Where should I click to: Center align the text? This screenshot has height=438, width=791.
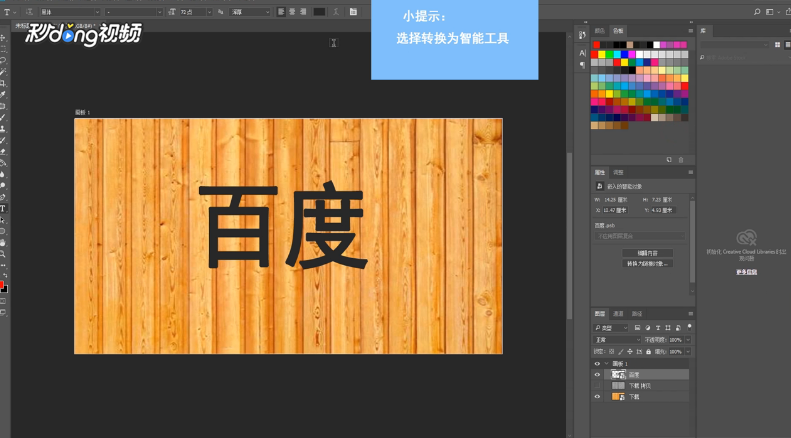[292, 12]
